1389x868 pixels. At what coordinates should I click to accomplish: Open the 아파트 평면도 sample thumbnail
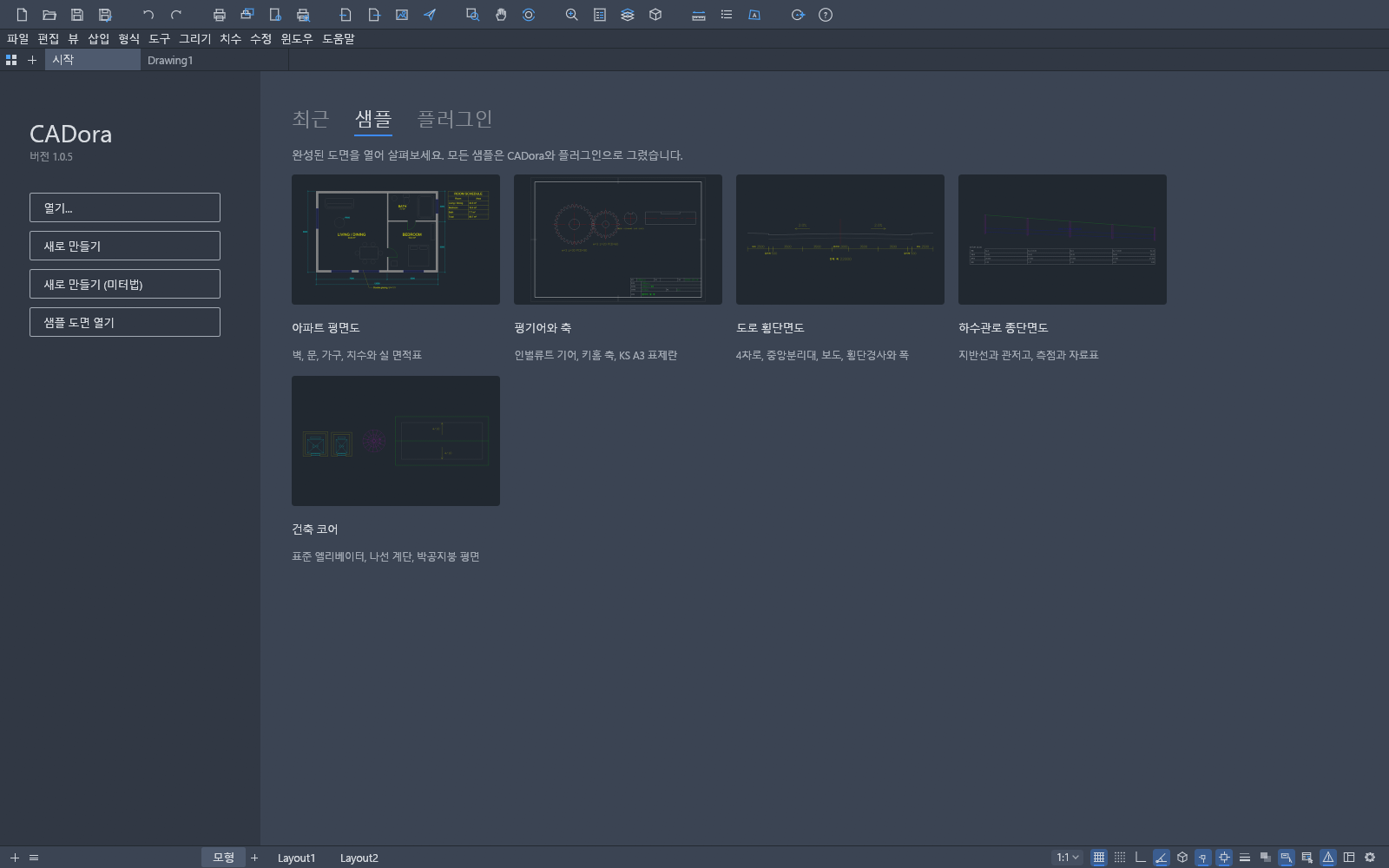(396, 240)
